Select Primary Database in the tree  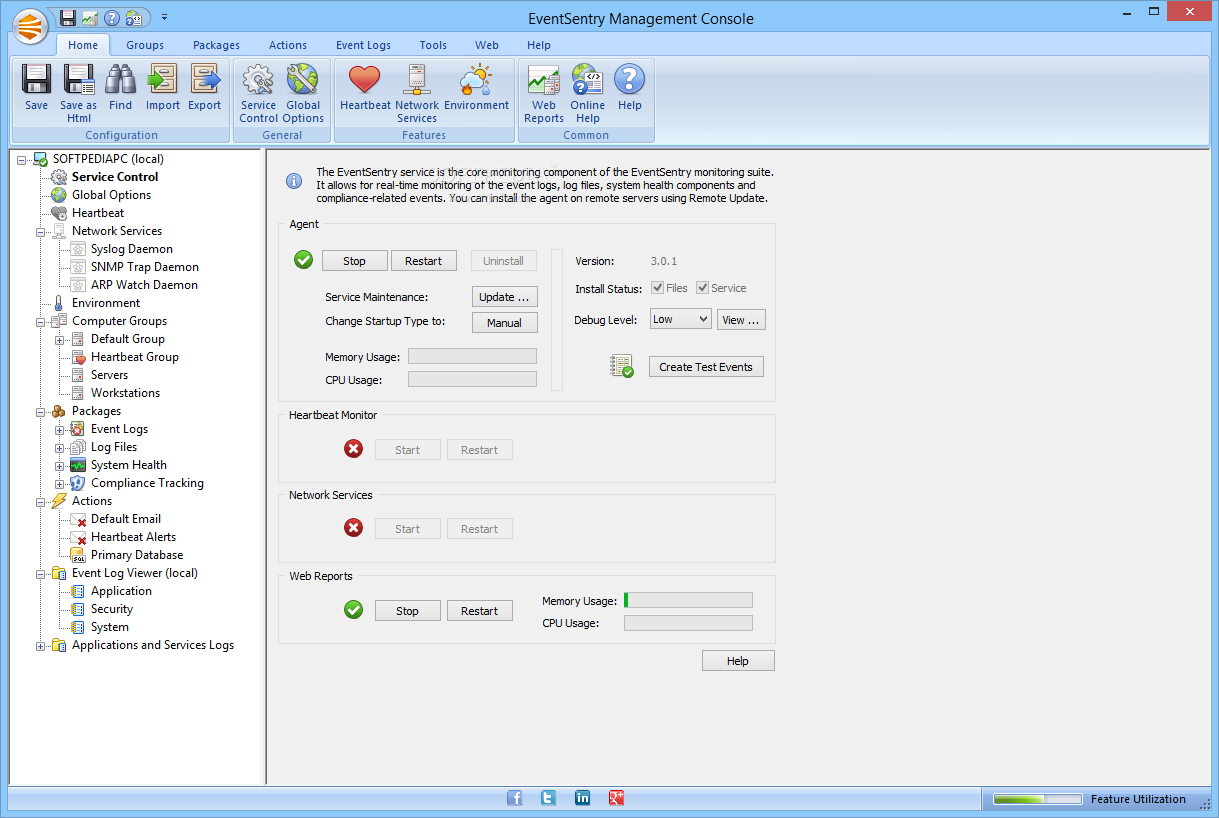click(136, 555)
